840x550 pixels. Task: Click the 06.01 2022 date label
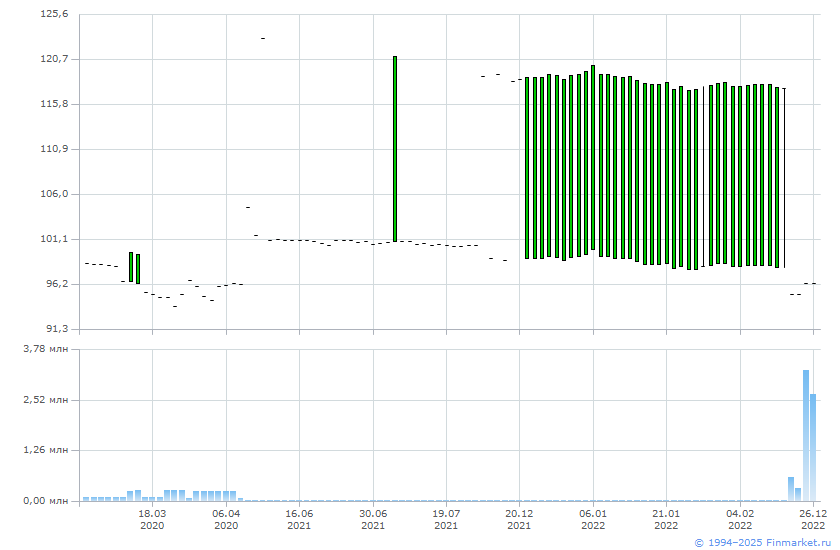tap(593, 519)
